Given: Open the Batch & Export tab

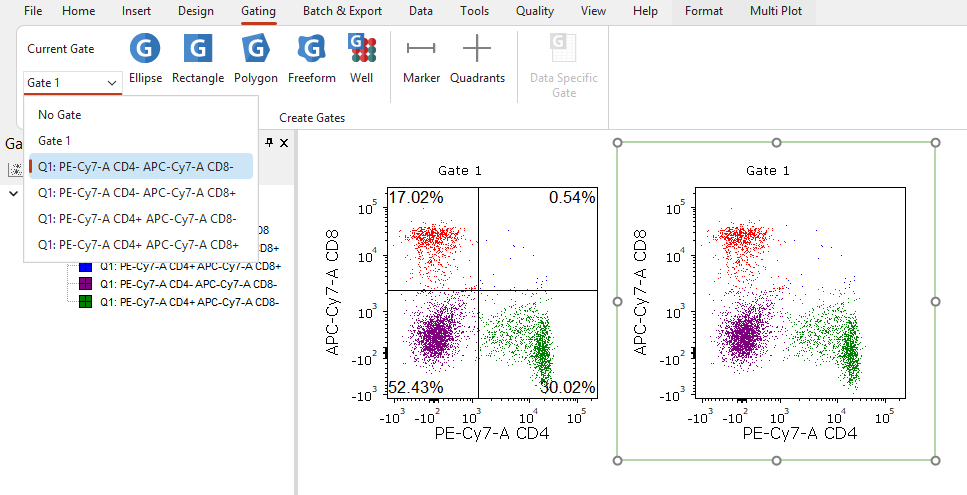Looking at the screenshot, I should (343, 11).
